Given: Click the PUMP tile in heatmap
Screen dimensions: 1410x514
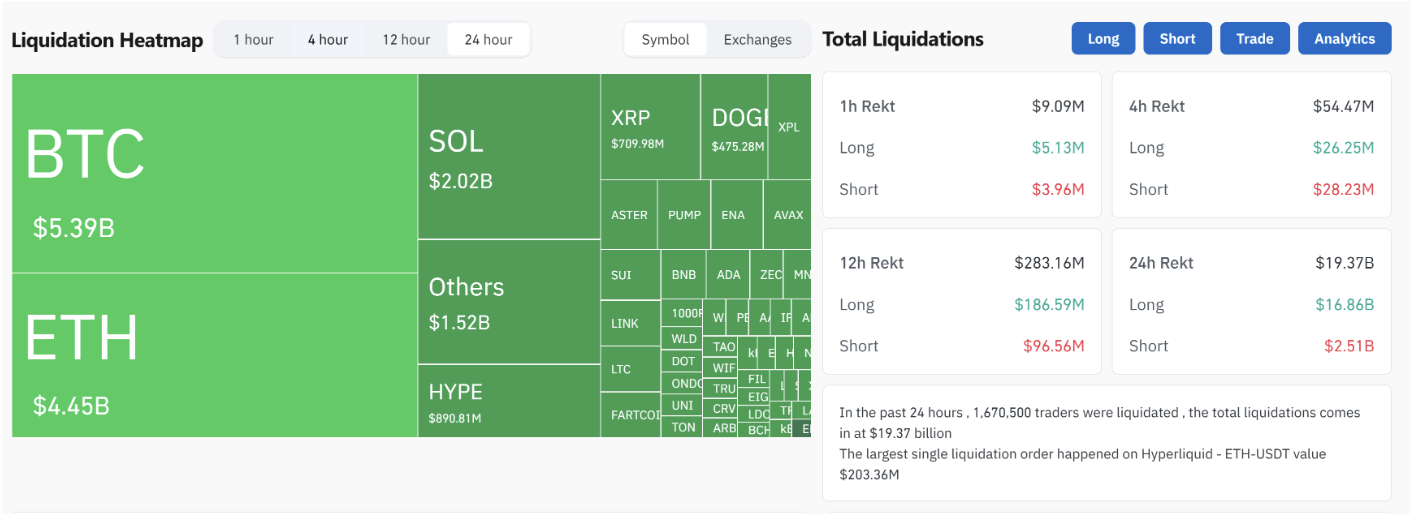Looking at the screenshot, I should pyautogui.click(x=684, y=215).
